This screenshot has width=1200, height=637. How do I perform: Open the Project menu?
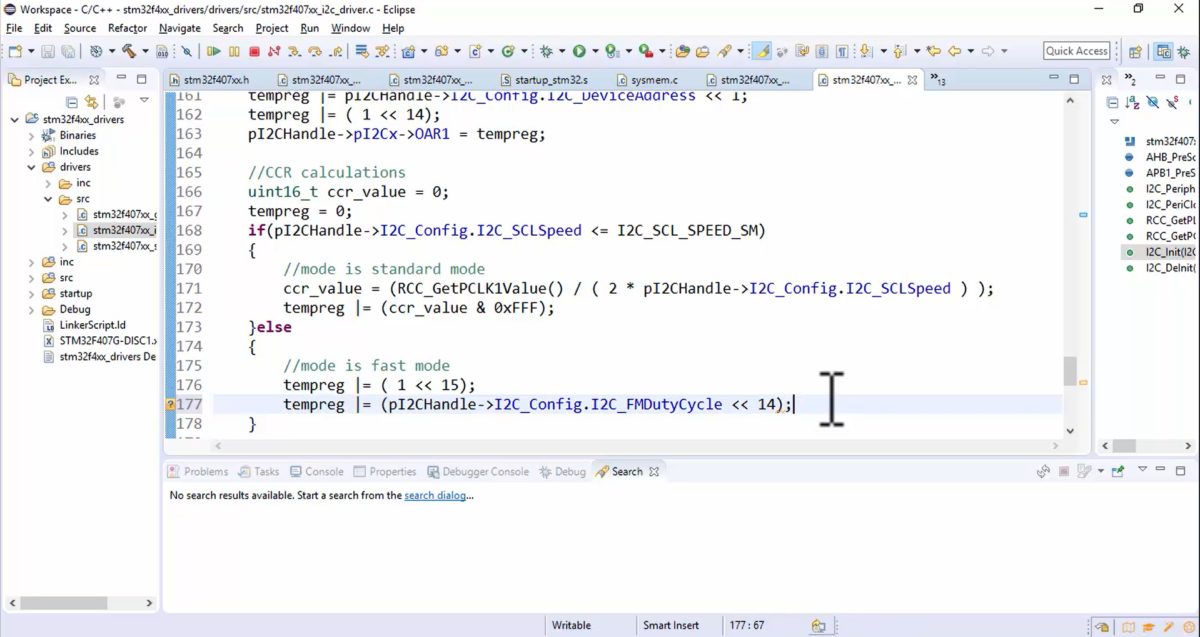(271, 28)
